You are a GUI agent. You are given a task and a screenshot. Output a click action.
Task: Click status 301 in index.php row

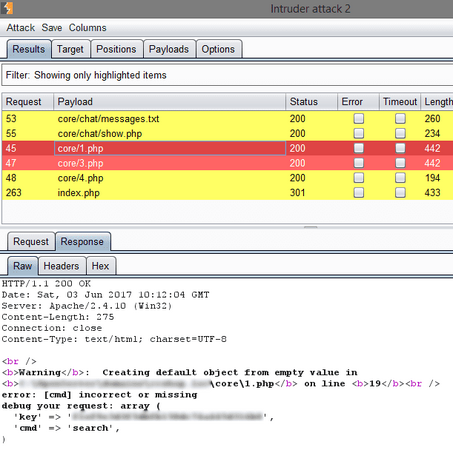[297, 193]
